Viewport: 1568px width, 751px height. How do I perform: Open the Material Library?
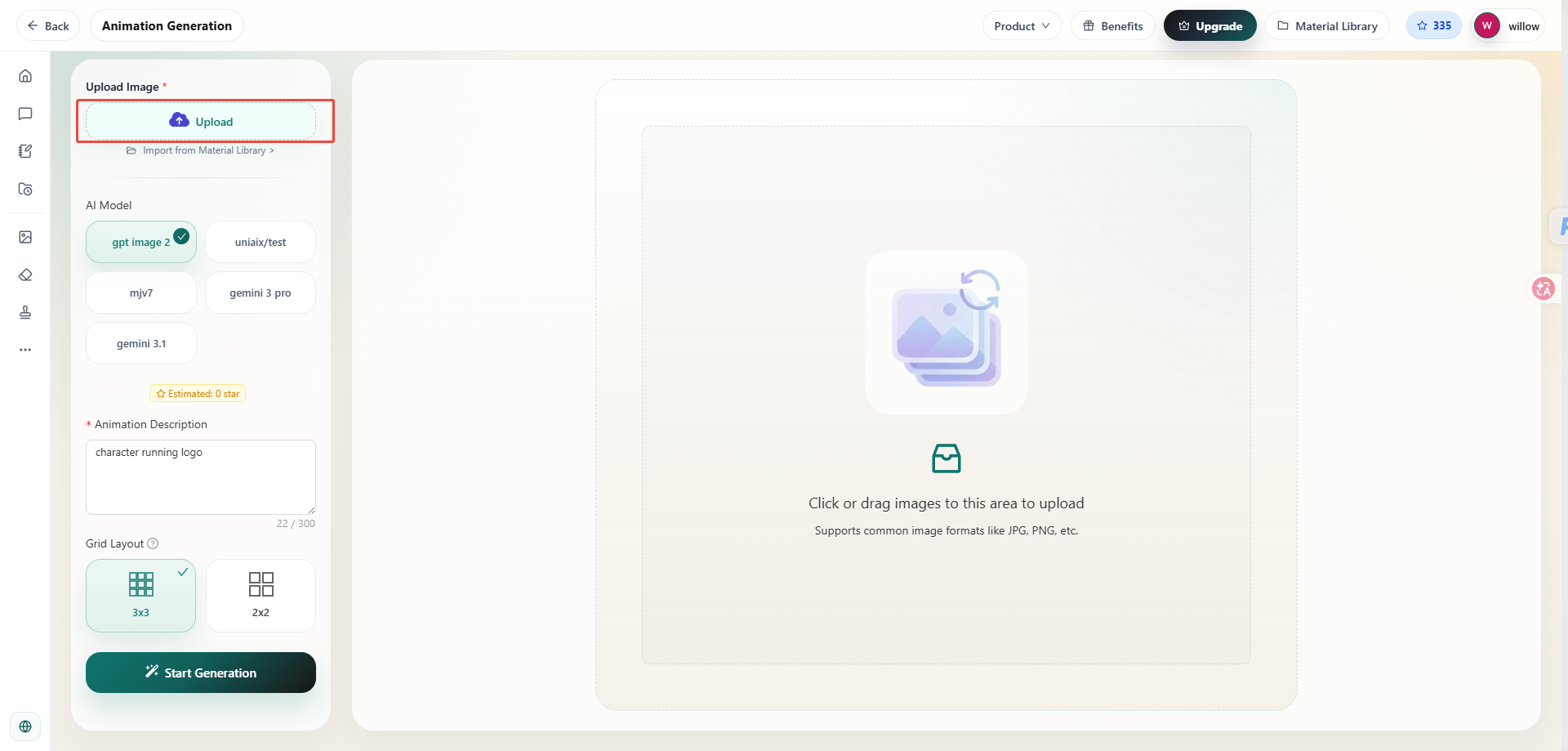(1327, 25)
